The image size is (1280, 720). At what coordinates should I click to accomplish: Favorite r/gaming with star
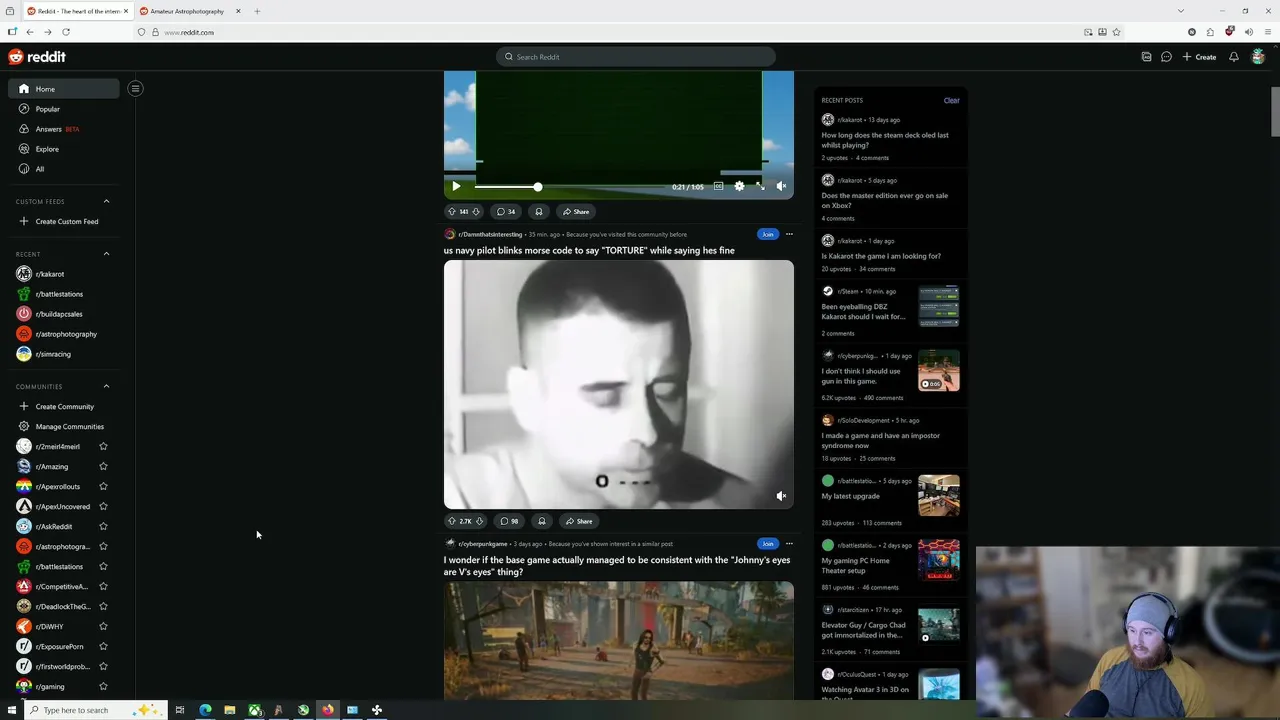point(103,686)
